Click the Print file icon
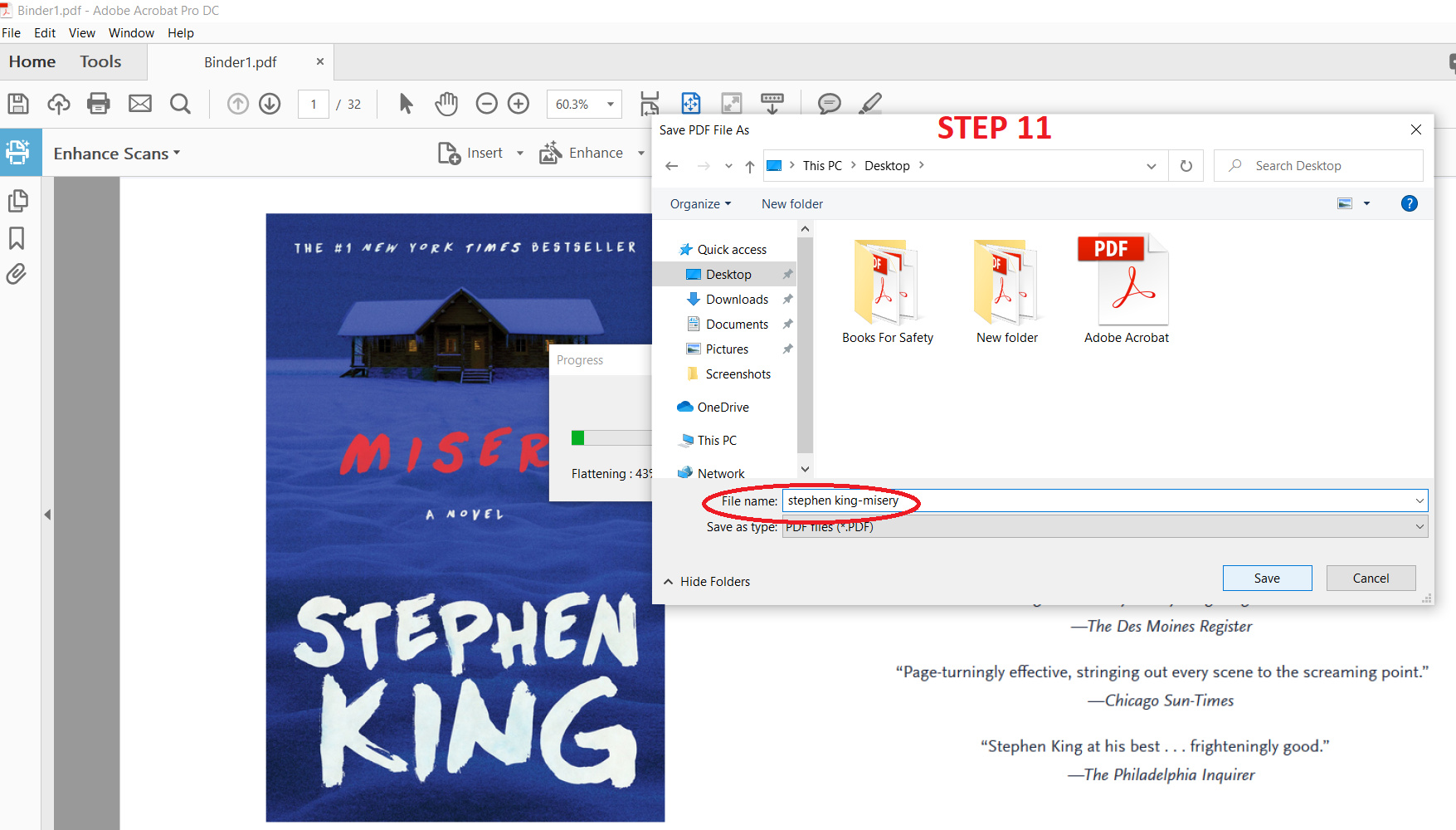1456x830 pixels. 99,104
